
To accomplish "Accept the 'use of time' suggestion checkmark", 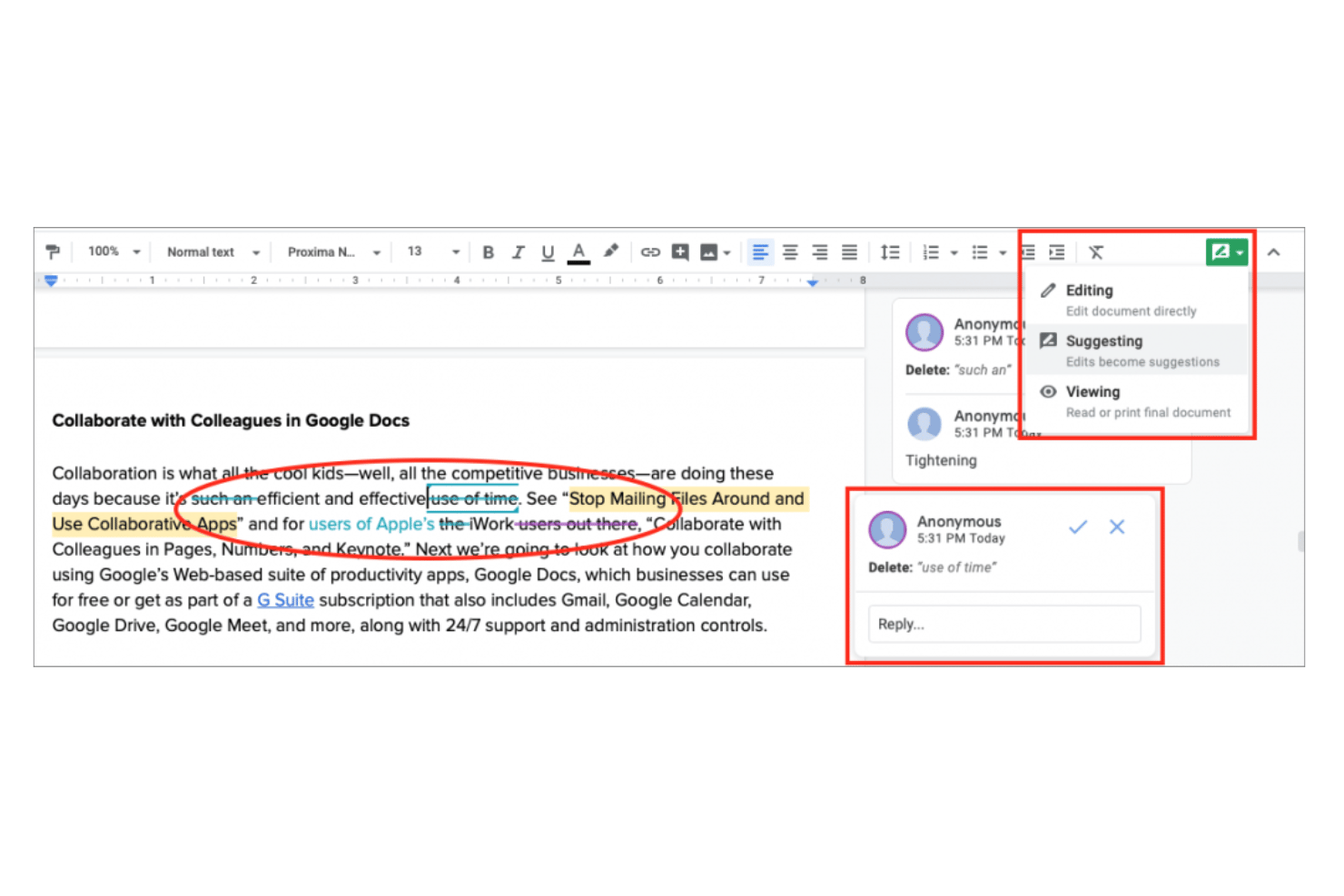I will tap(1078, 527).
